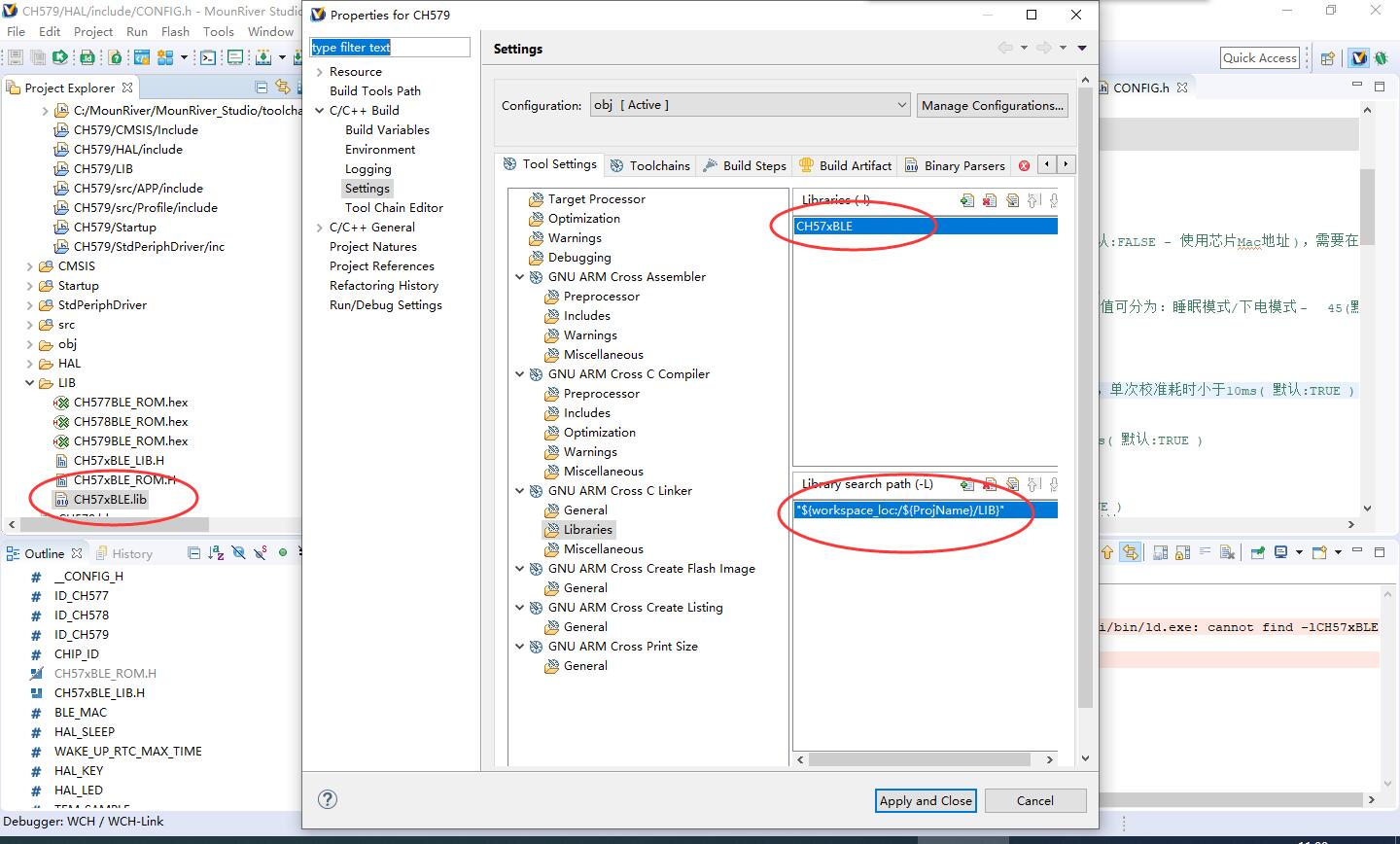The image size is (1400, 844).
Task: Switch to the Binary Parsers tab
Action: pos(955,165)
